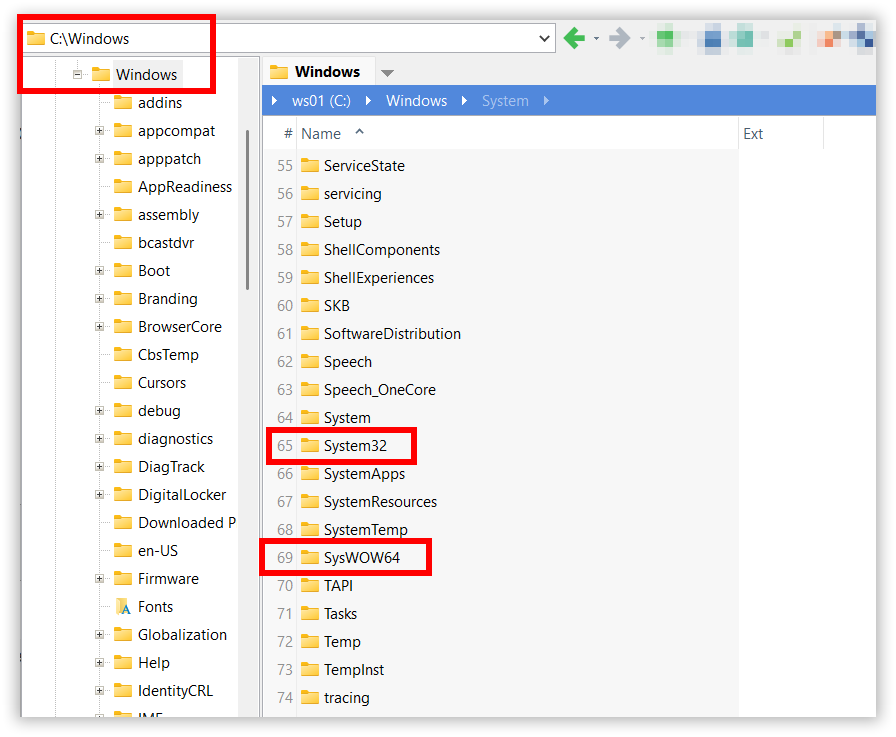The height and width of the screenshot is (737, 896).
Task: Click the tracing folder icon
Action: pyautogui.click(x=310, y=698)
